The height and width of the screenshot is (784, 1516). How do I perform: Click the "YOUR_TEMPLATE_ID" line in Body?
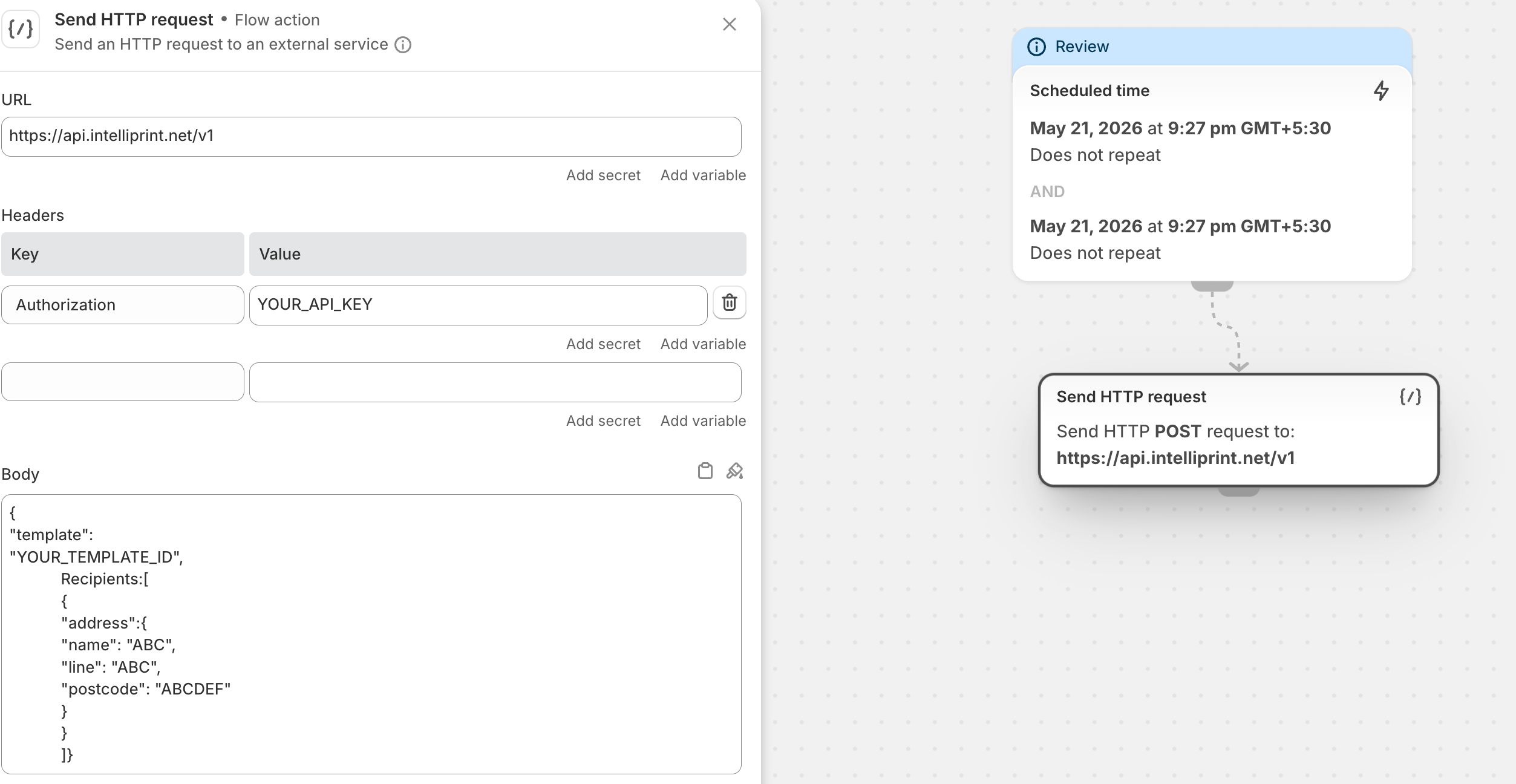96,557
